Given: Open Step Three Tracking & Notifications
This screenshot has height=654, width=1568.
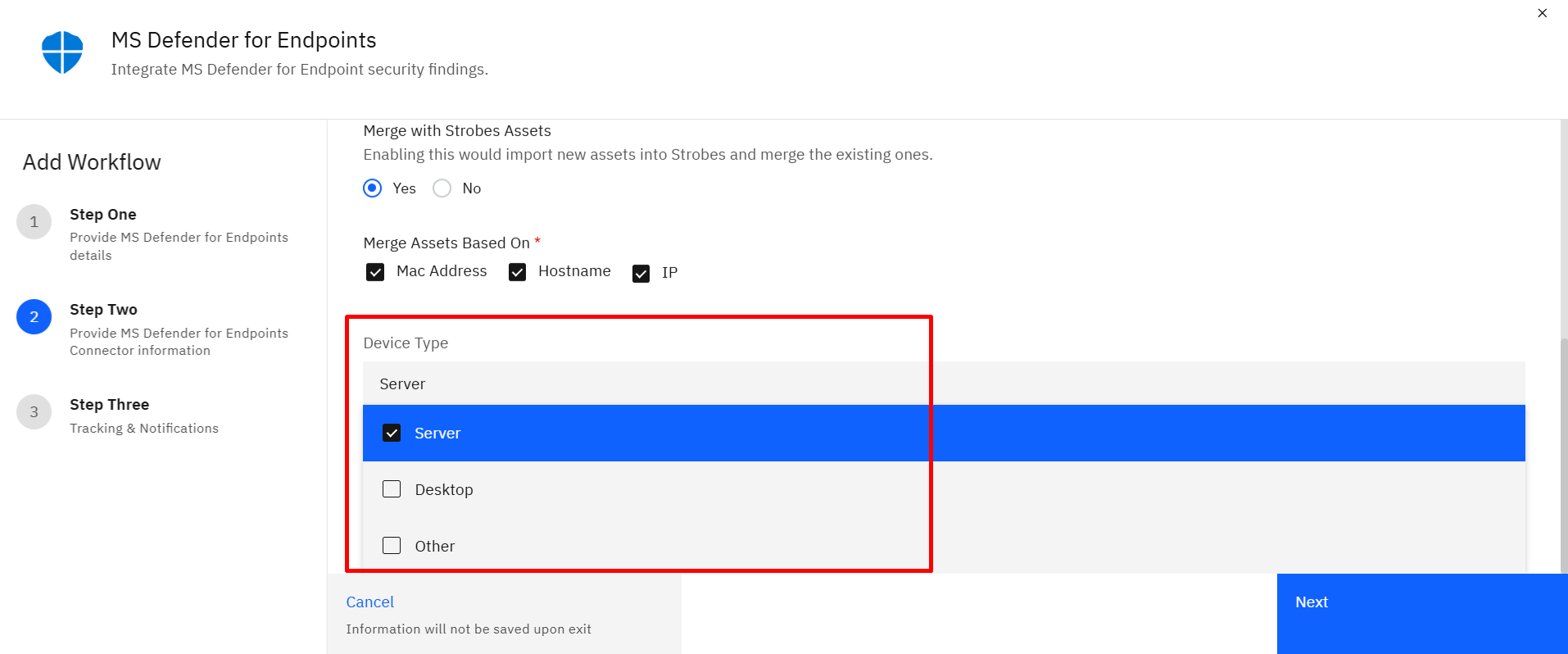Looking at the screenshot, I should [144, 416].
